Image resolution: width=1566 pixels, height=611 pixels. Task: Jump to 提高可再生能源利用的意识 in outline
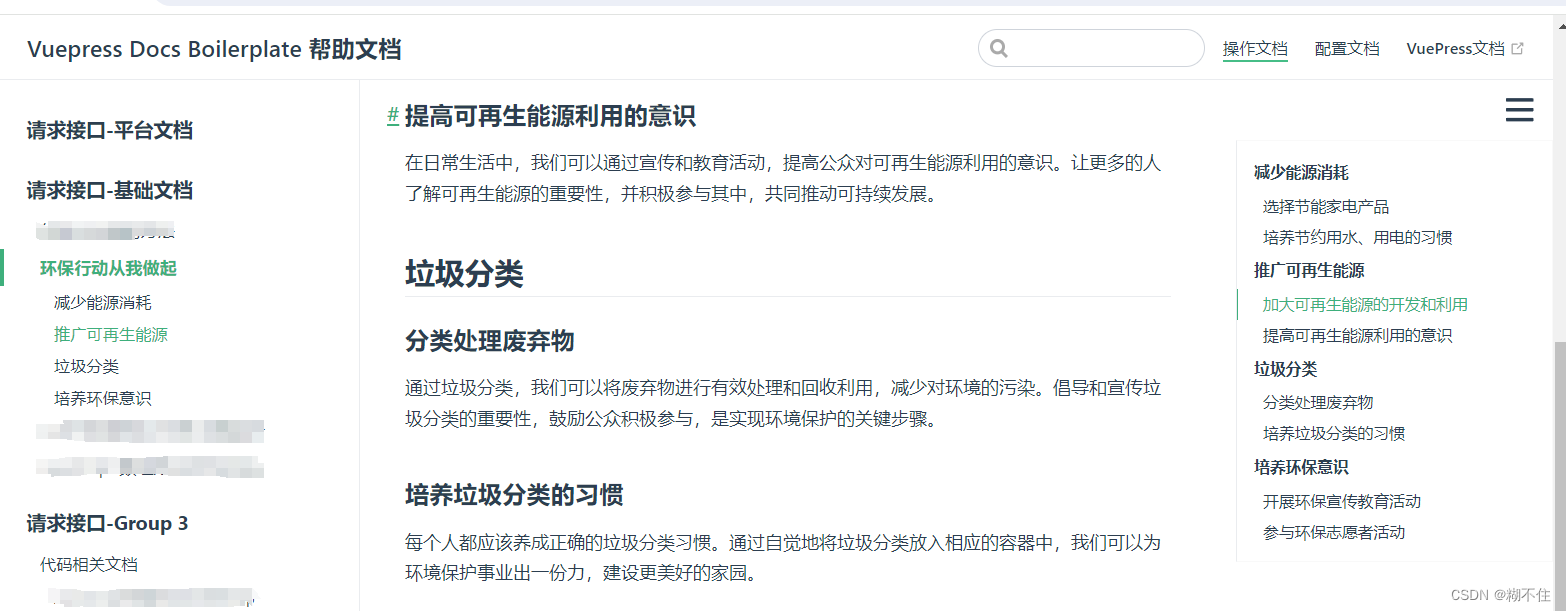coord(1357,335)
